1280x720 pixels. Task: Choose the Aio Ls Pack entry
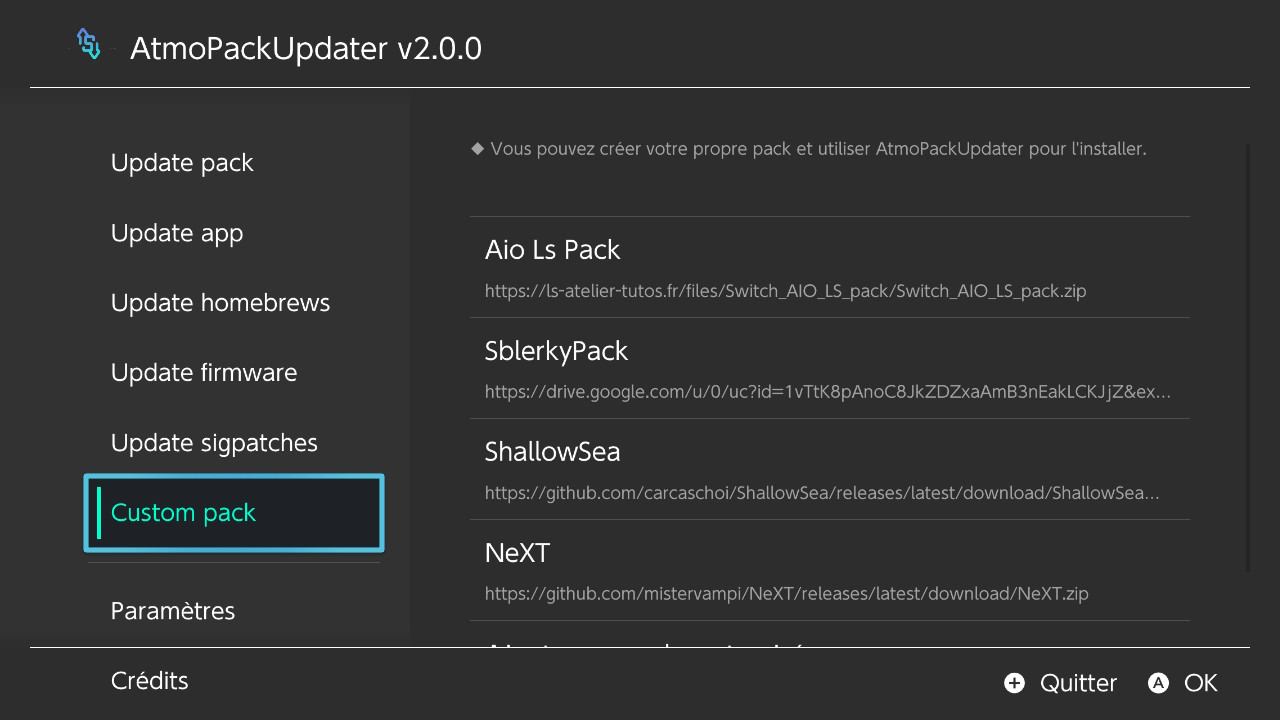(830, 267)
